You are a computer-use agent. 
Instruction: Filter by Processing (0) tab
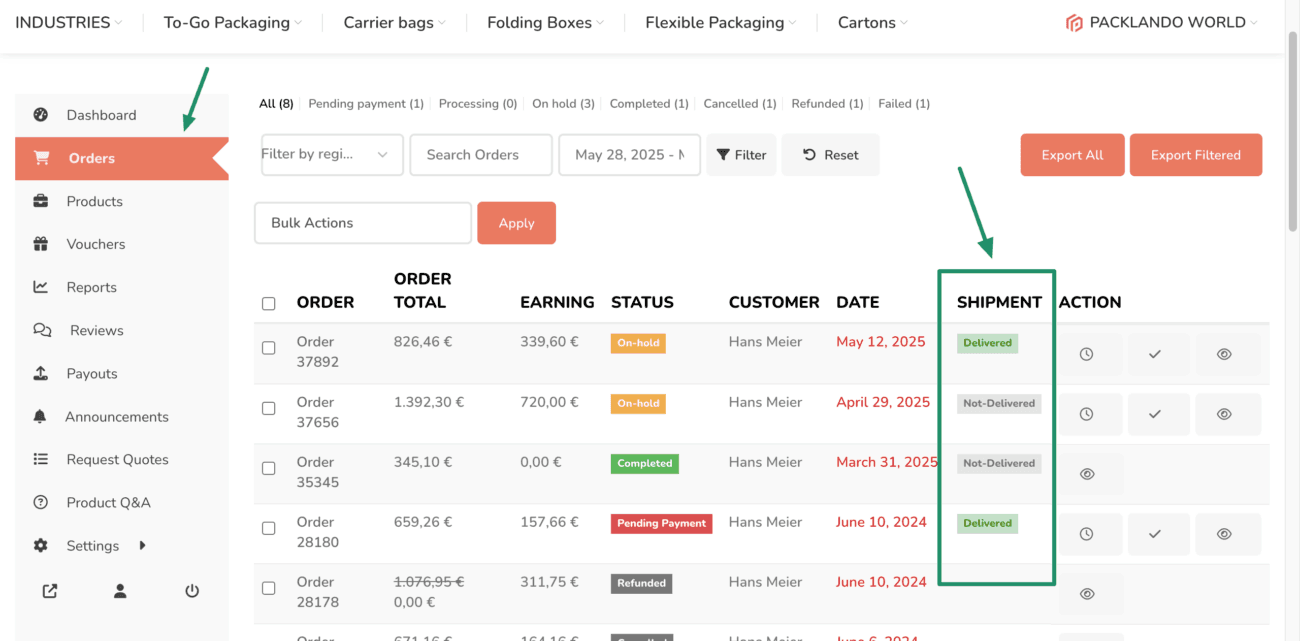click(478, 104)
